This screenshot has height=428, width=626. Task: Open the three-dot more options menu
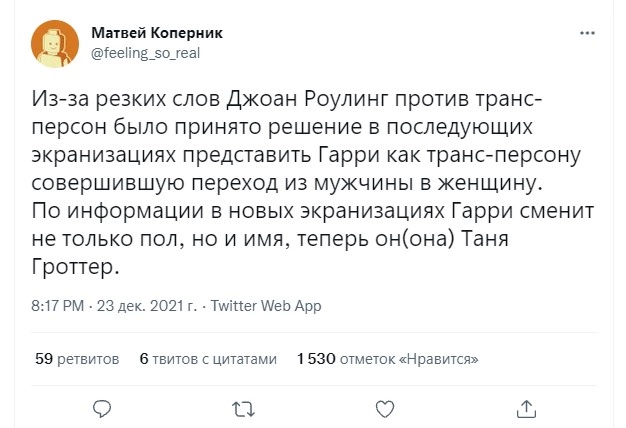pyautogui.click(x=588, y=33)
